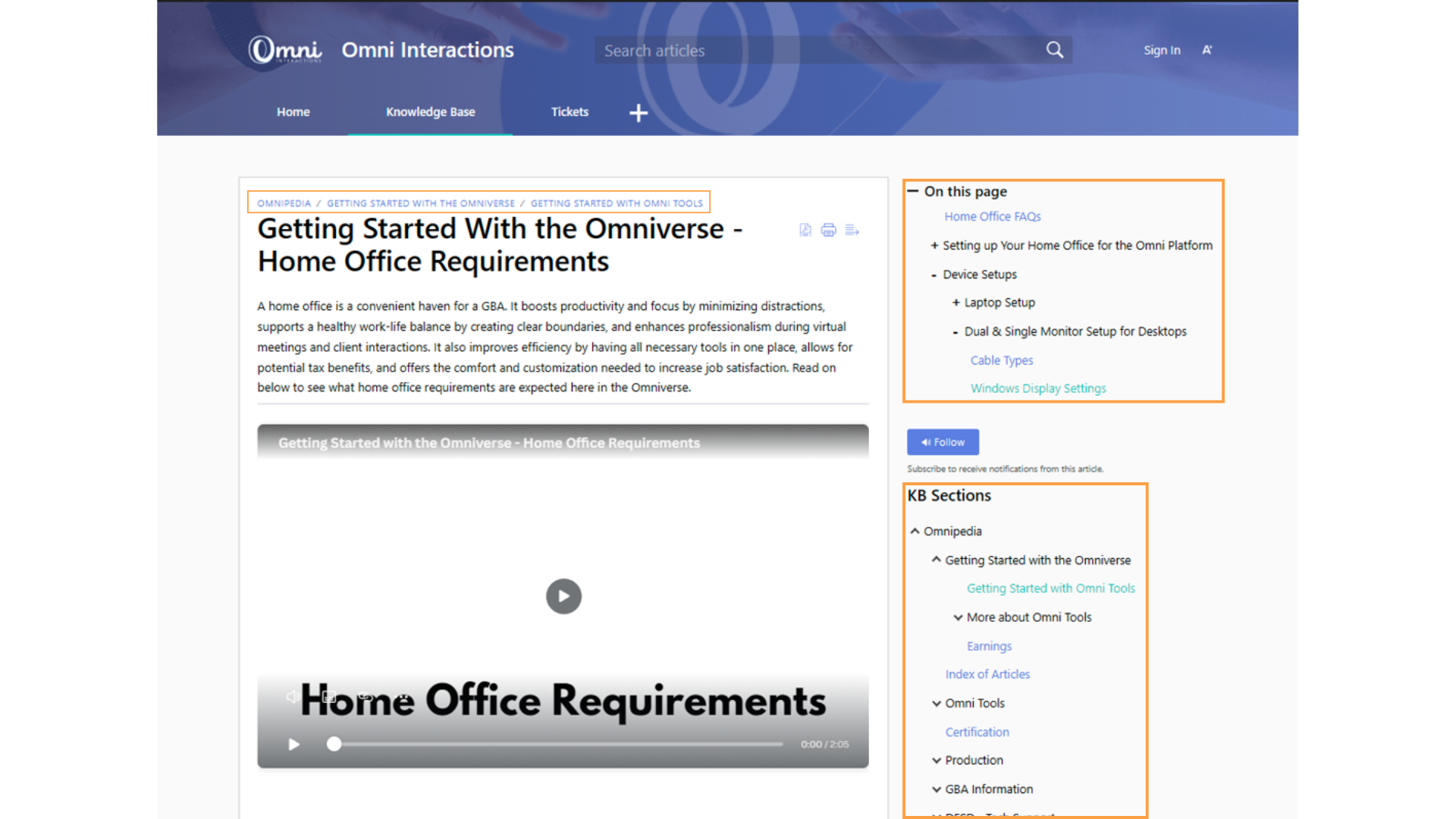Download the article as PDF
1456x819 pixels.
point(805,230)
